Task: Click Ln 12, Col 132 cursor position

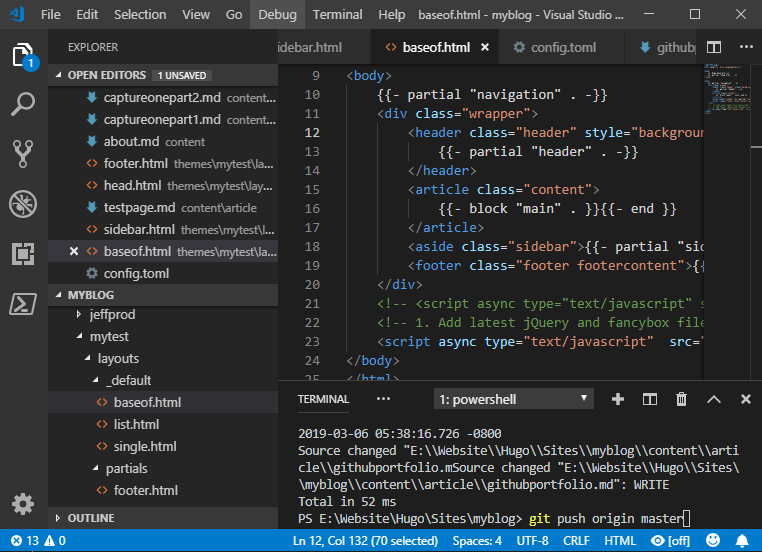Action: [365, 540]
